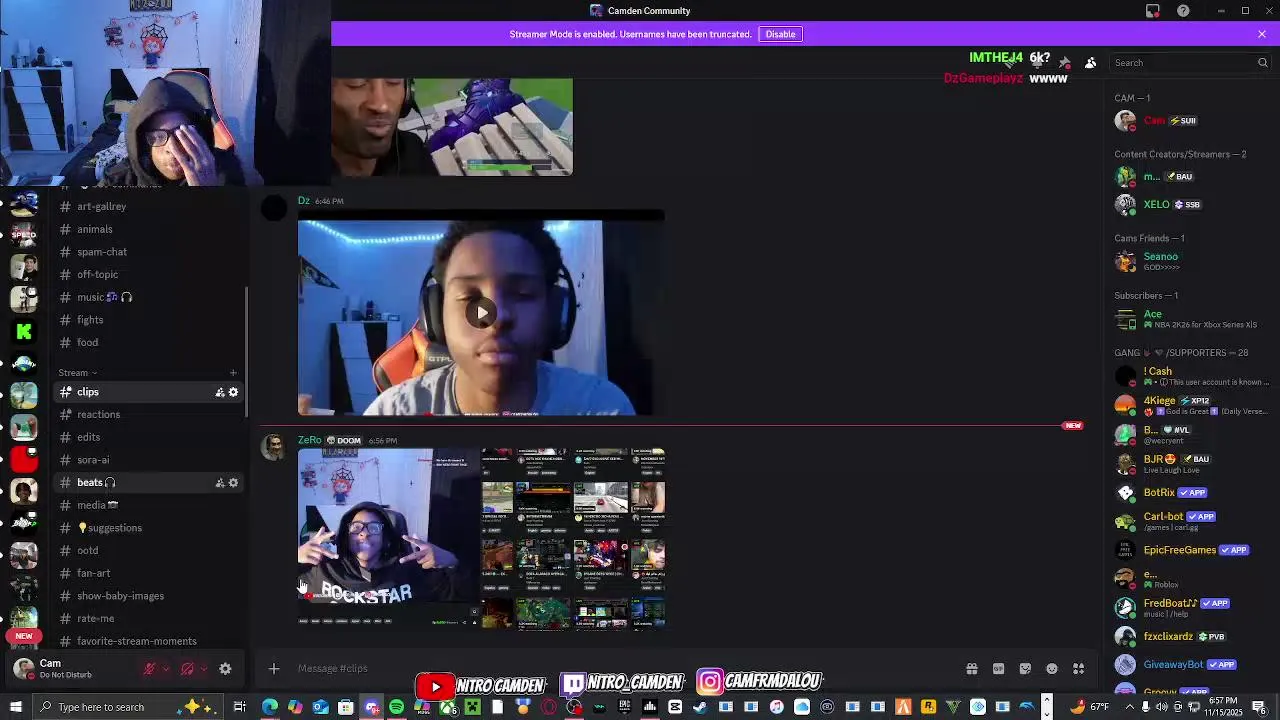Screen dimensions: 1280x720
Task: Open the green K server icon
Action: coord(24,331)
